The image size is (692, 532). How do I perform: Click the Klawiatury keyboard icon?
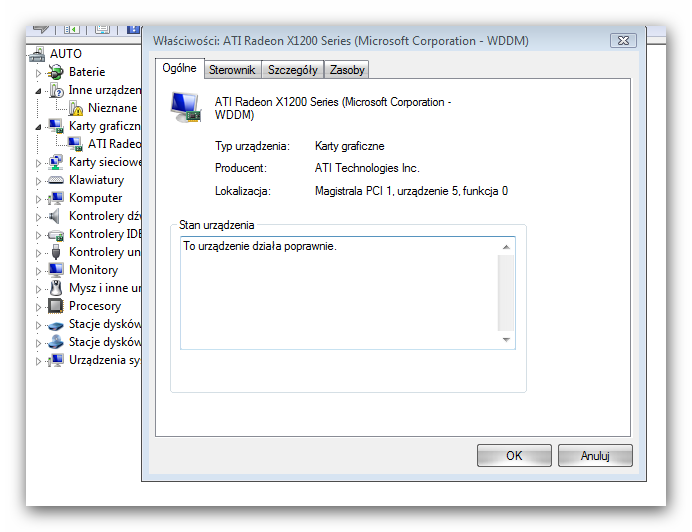(56, 180)
